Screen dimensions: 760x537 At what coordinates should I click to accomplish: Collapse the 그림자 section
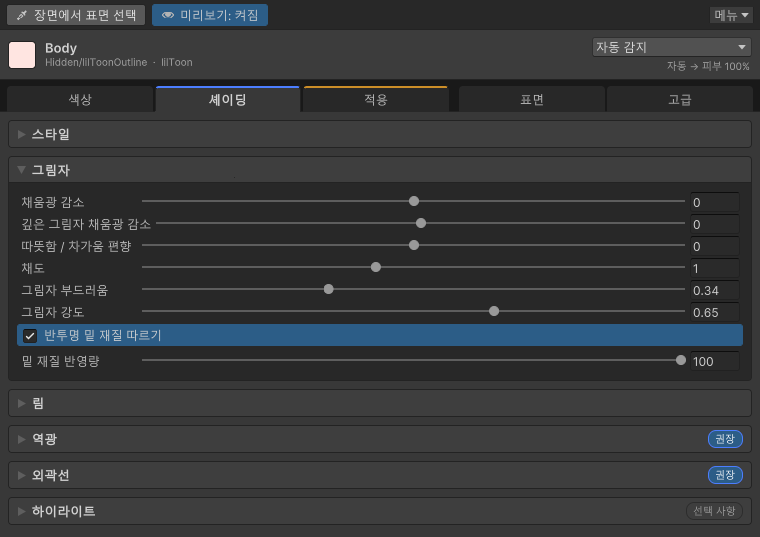point(380,170)
